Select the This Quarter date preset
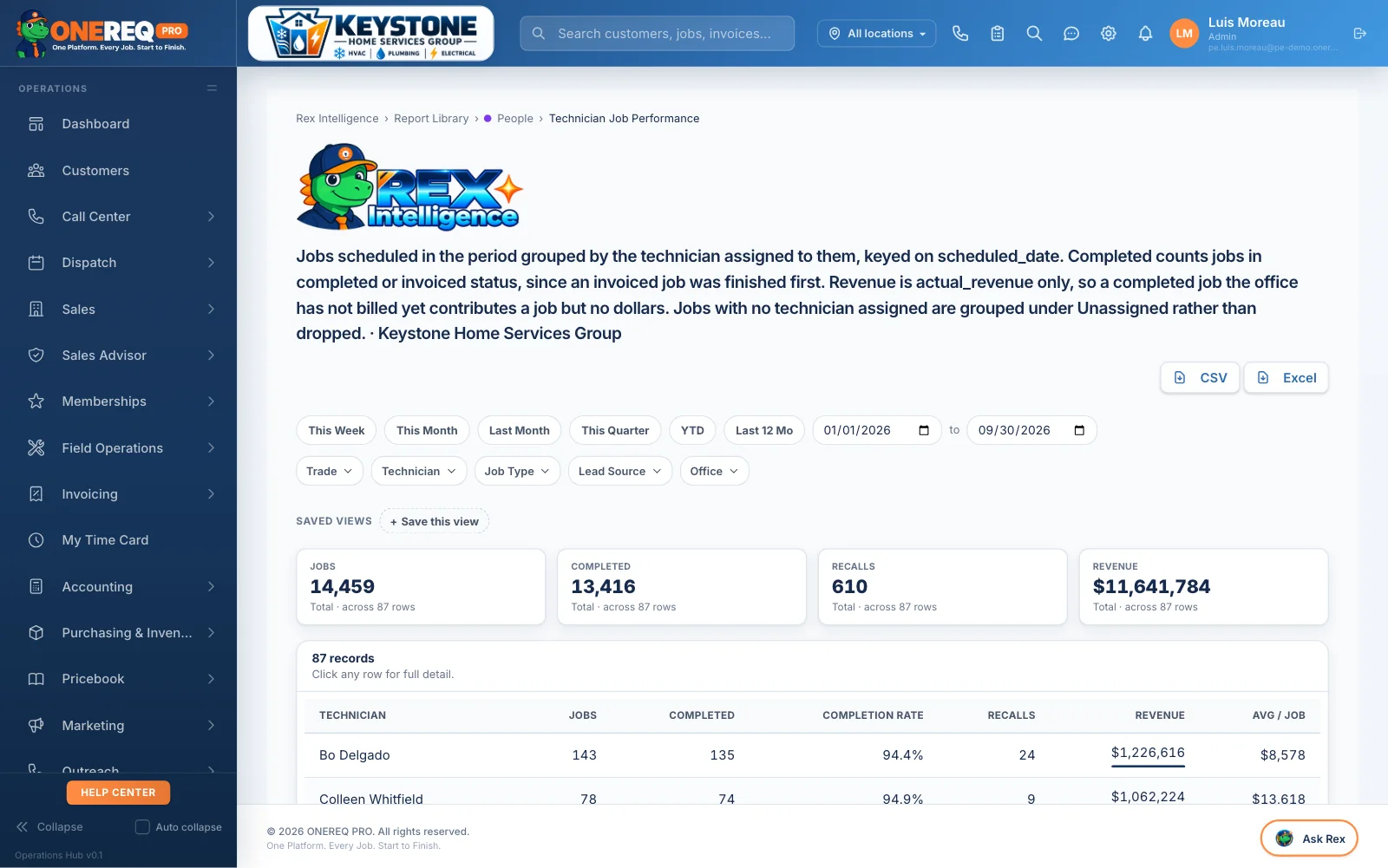This screenshot has height=868, width=1388. point(615,430)
